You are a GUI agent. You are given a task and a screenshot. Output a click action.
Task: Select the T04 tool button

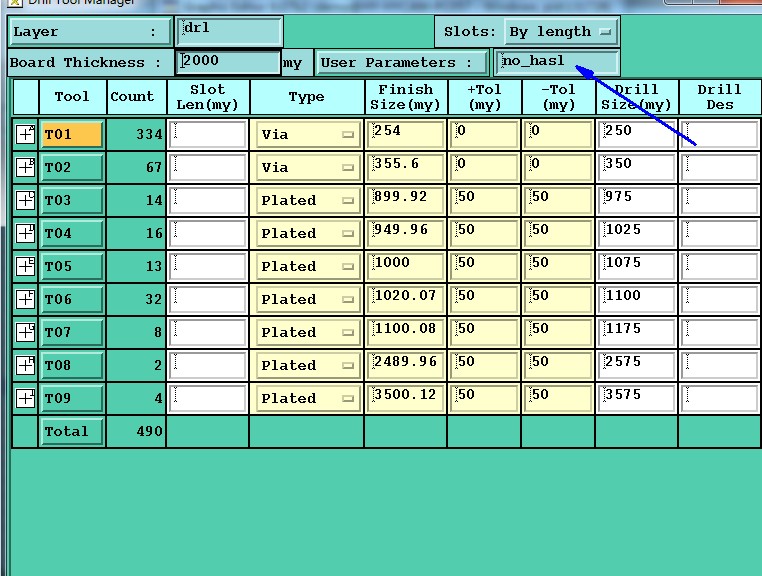tap(71, 233)
